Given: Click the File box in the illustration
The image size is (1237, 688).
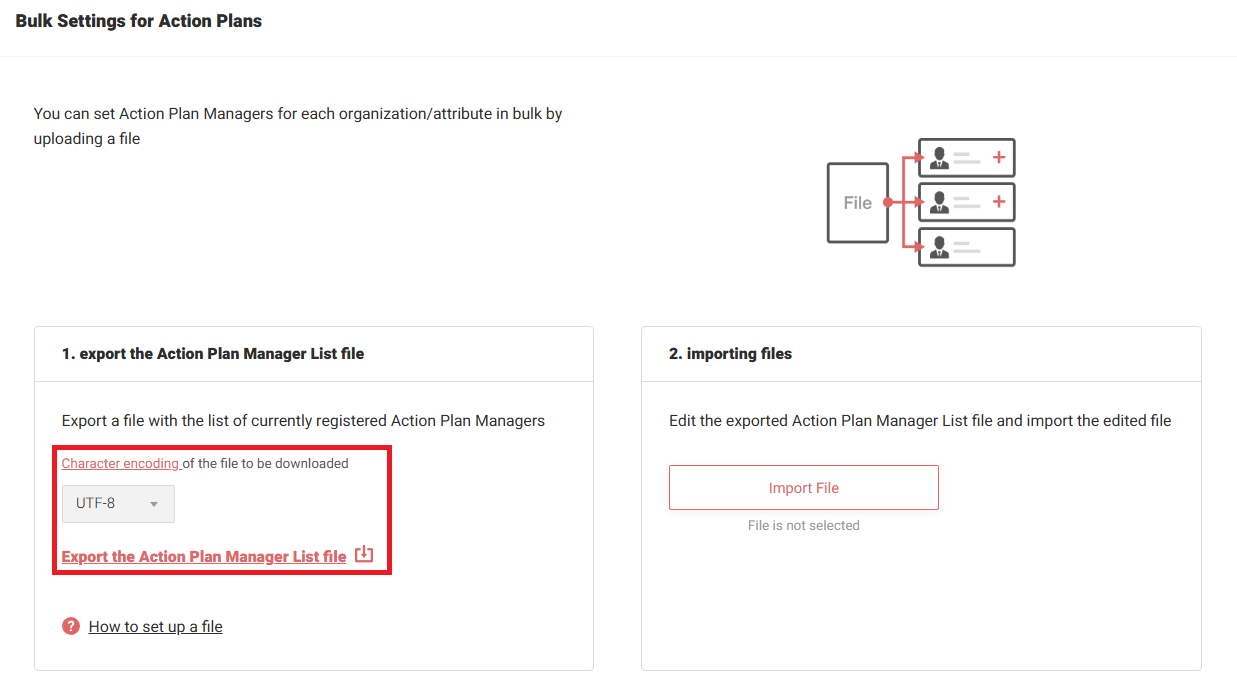Looking at the screenshot, I should click(x=857, y=203).
